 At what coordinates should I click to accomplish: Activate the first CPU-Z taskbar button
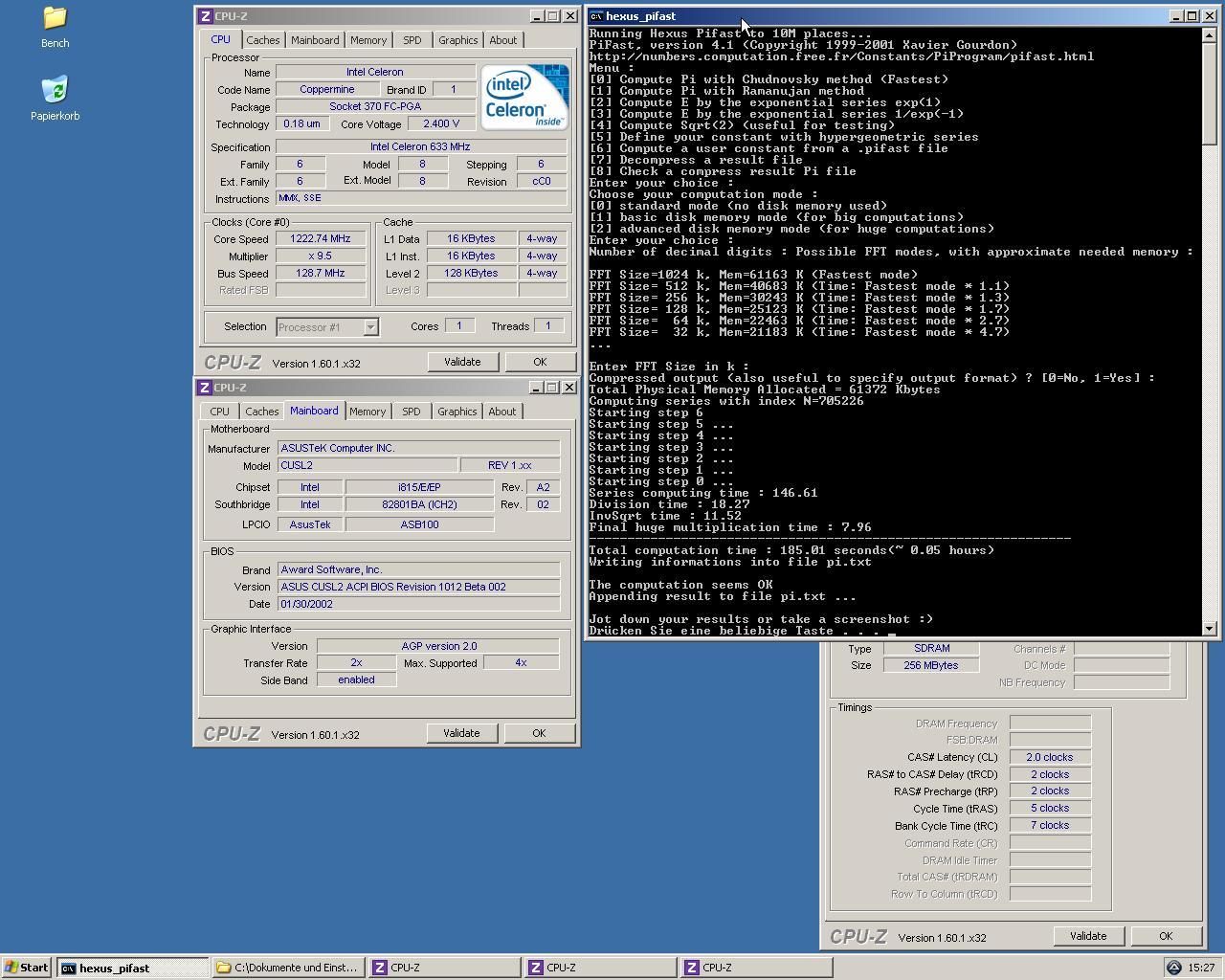(x=444, y=968)
